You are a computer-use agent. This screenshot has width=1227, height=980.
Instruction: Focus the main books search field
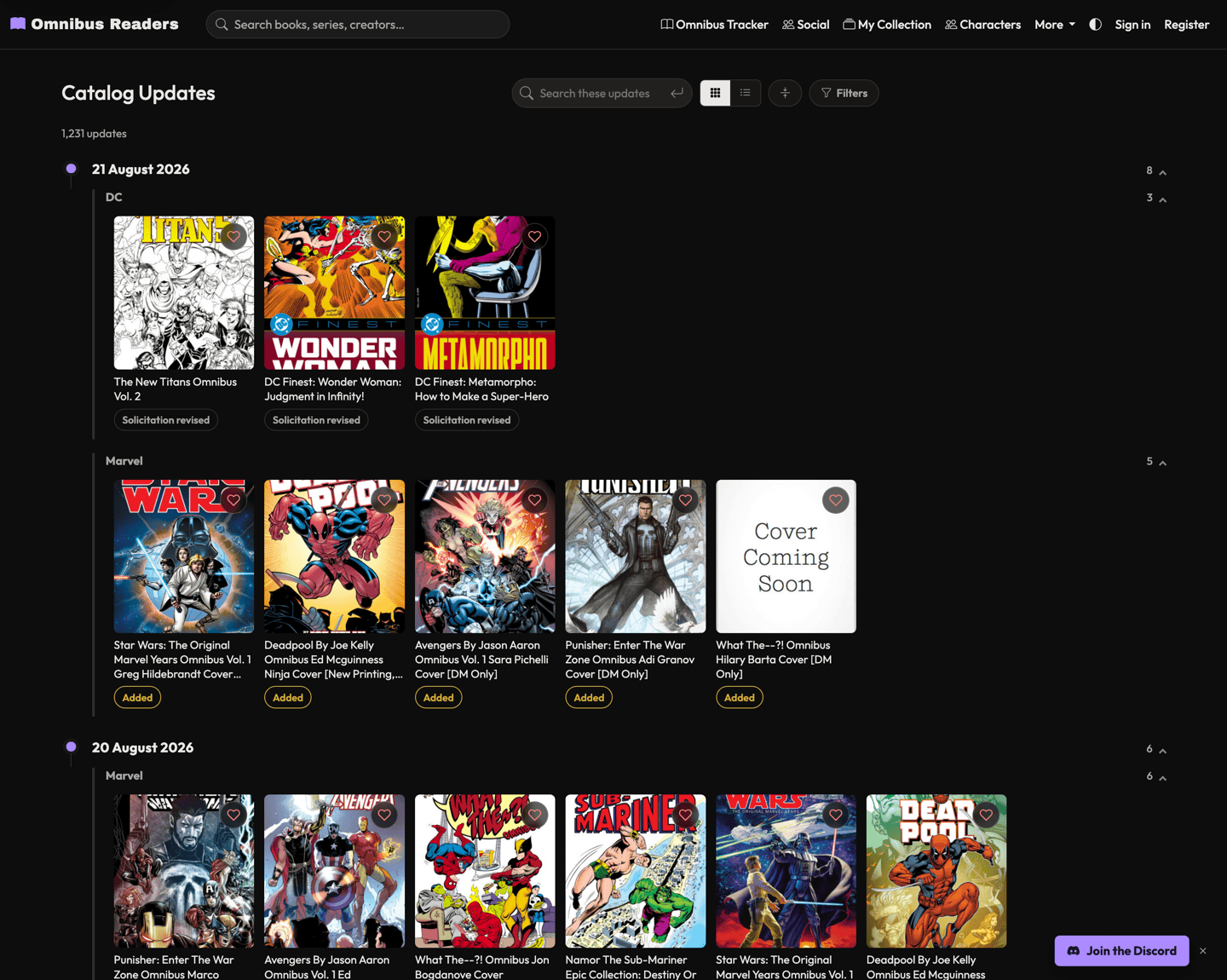(358, 25)
